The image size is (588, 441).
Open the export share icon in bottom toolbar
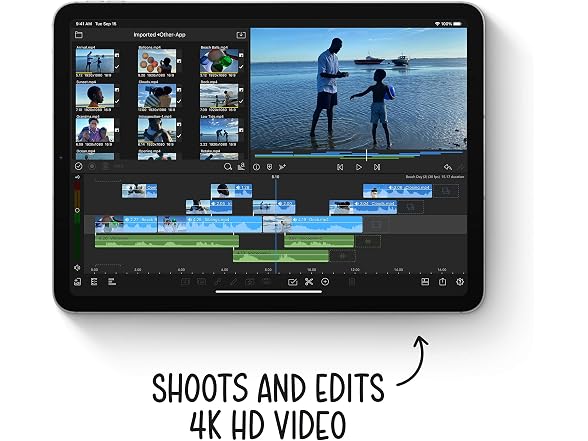point(442,282)
